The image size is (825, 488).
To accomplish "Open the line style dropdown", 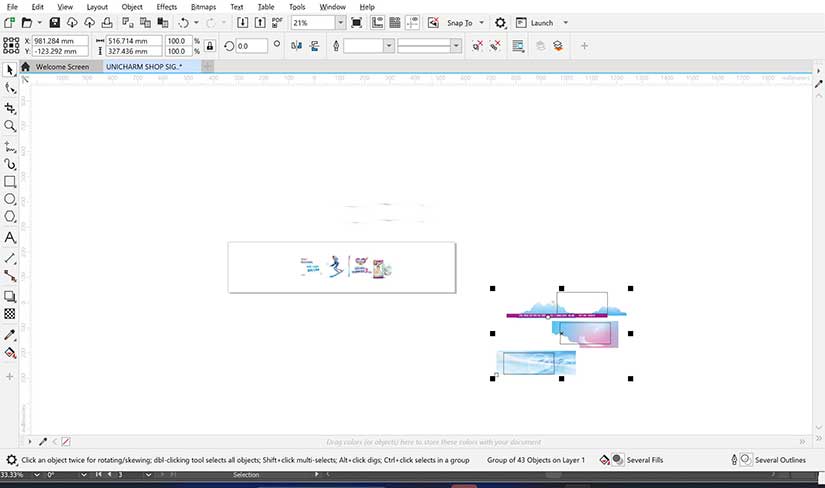I will pyautogui.click(x=456, y=46).
